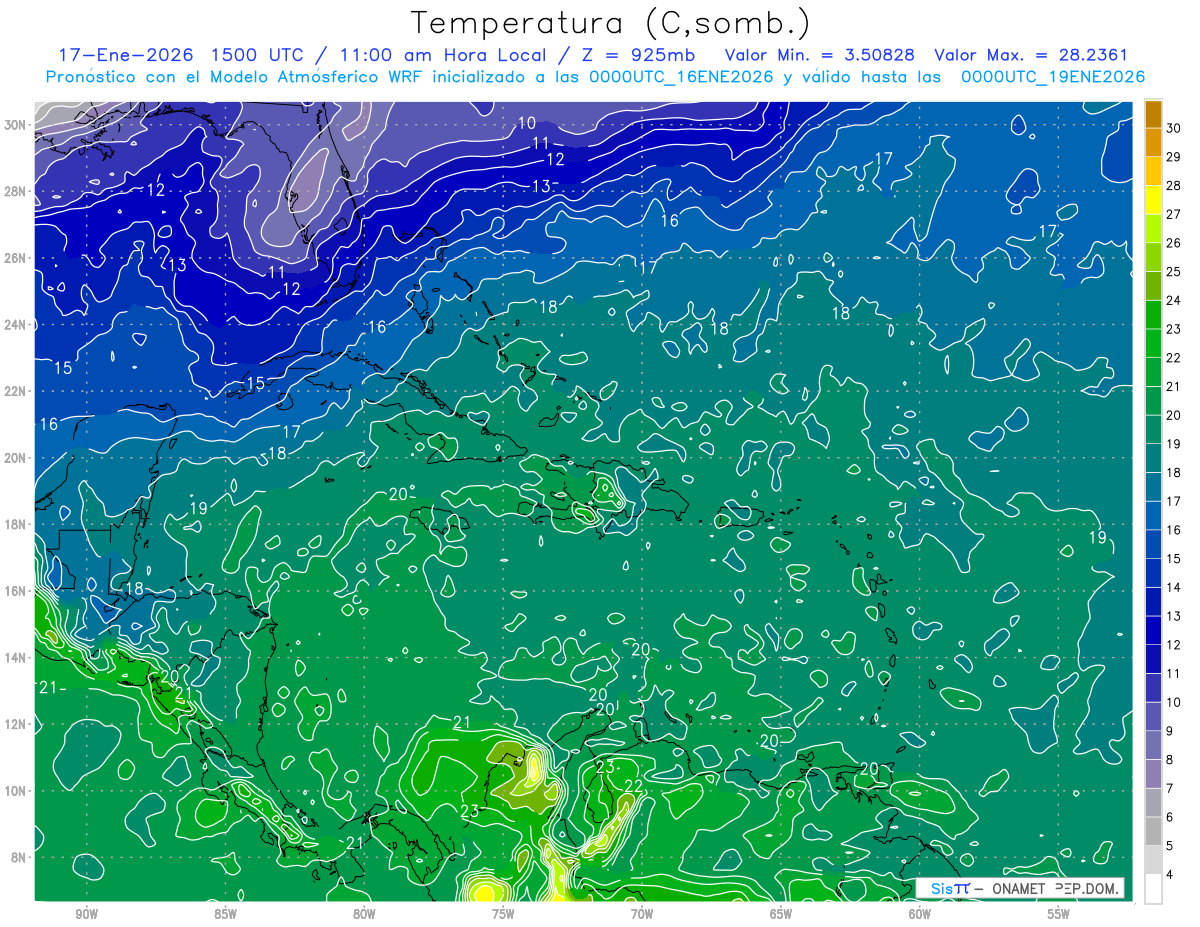This screenshot has width=1200, height=927.
Task: Click the legend scale label "24"
Action: (1174, 300)
